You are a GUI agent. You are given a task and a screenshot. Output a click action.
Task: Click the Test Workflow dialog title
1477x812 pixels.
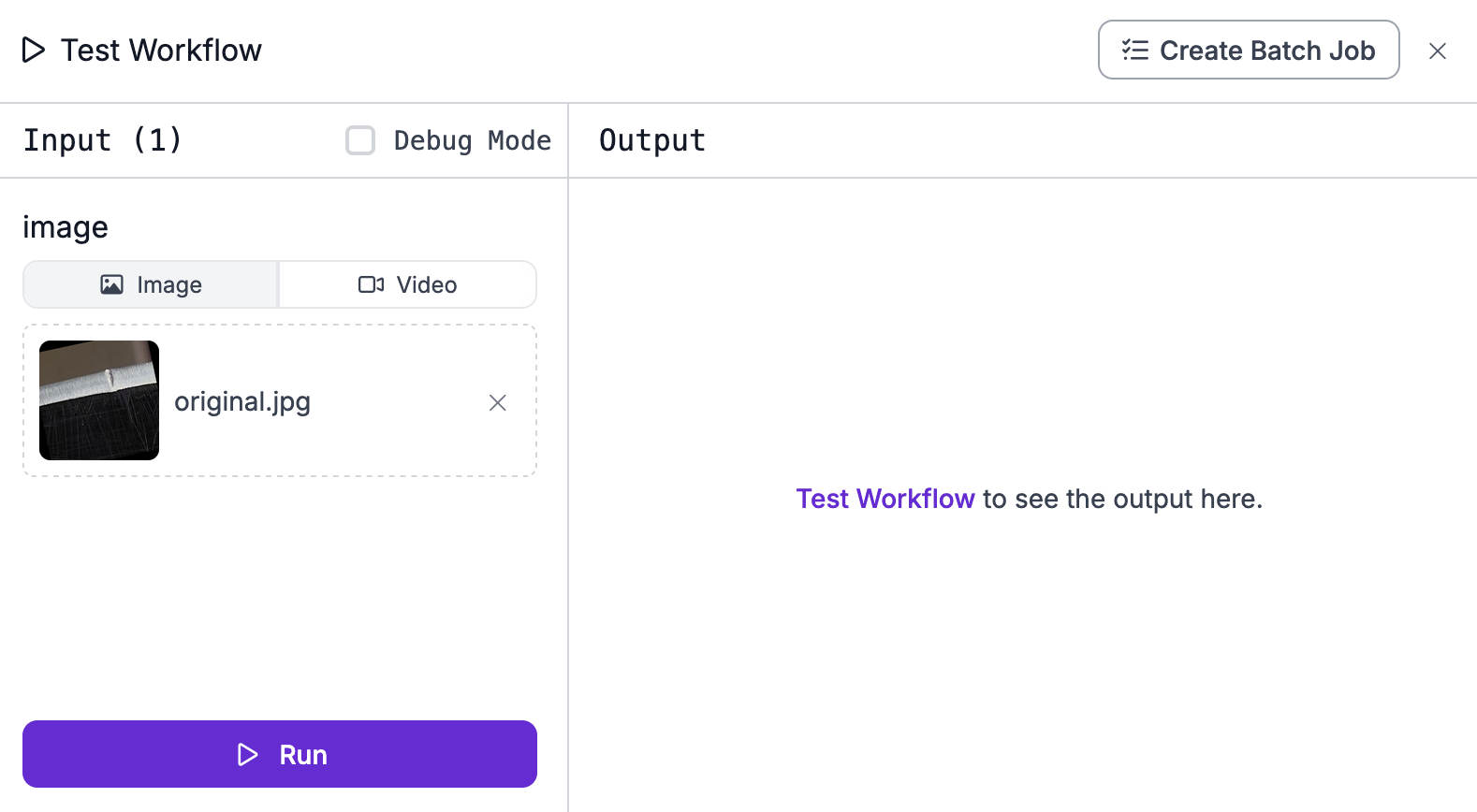(x=161, y=51)
